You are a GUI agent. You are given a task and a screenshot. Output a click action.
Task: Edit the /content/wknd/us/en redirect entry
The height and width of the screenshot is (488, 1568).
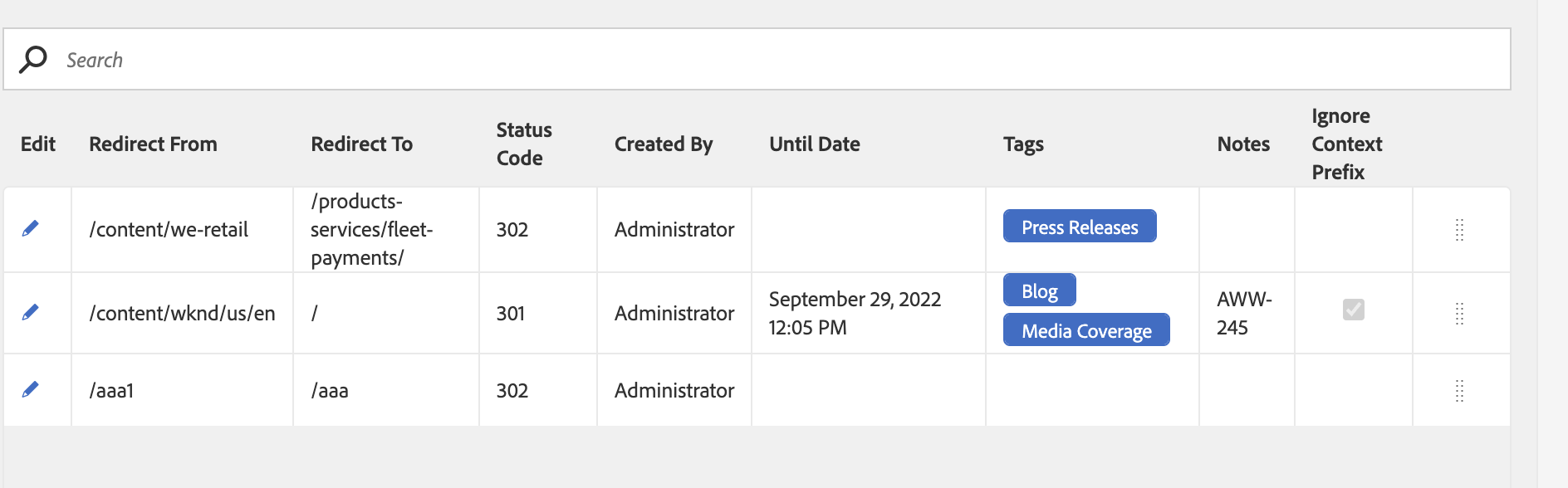coord(30,313)
